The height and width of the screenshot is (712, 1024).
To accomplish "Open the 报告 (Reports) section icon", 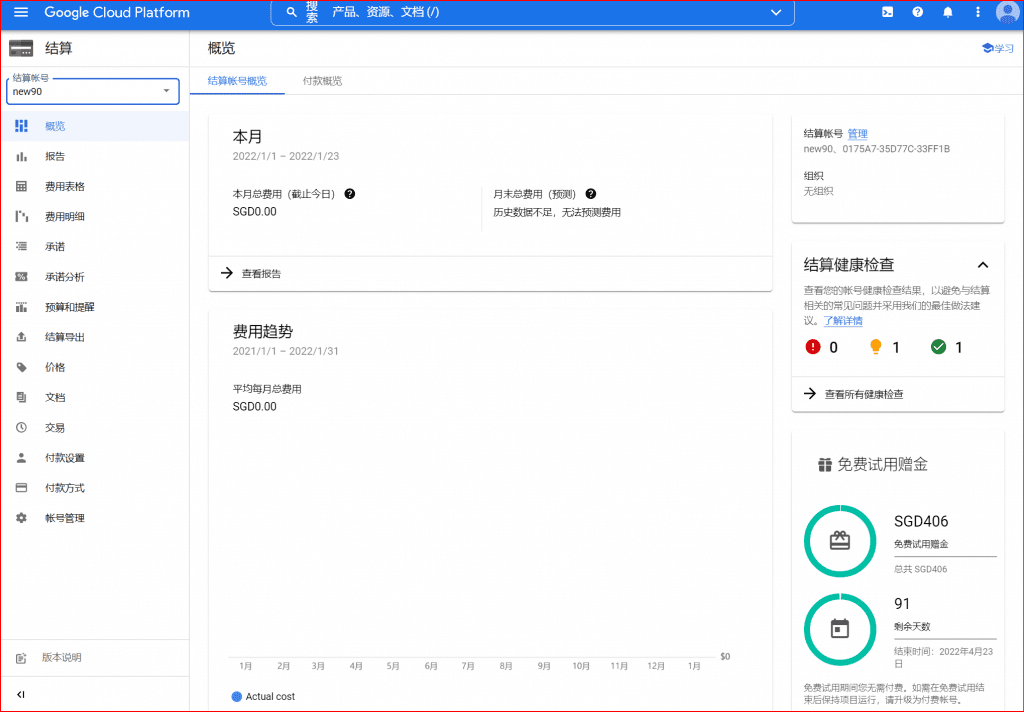I will point(21,156).
